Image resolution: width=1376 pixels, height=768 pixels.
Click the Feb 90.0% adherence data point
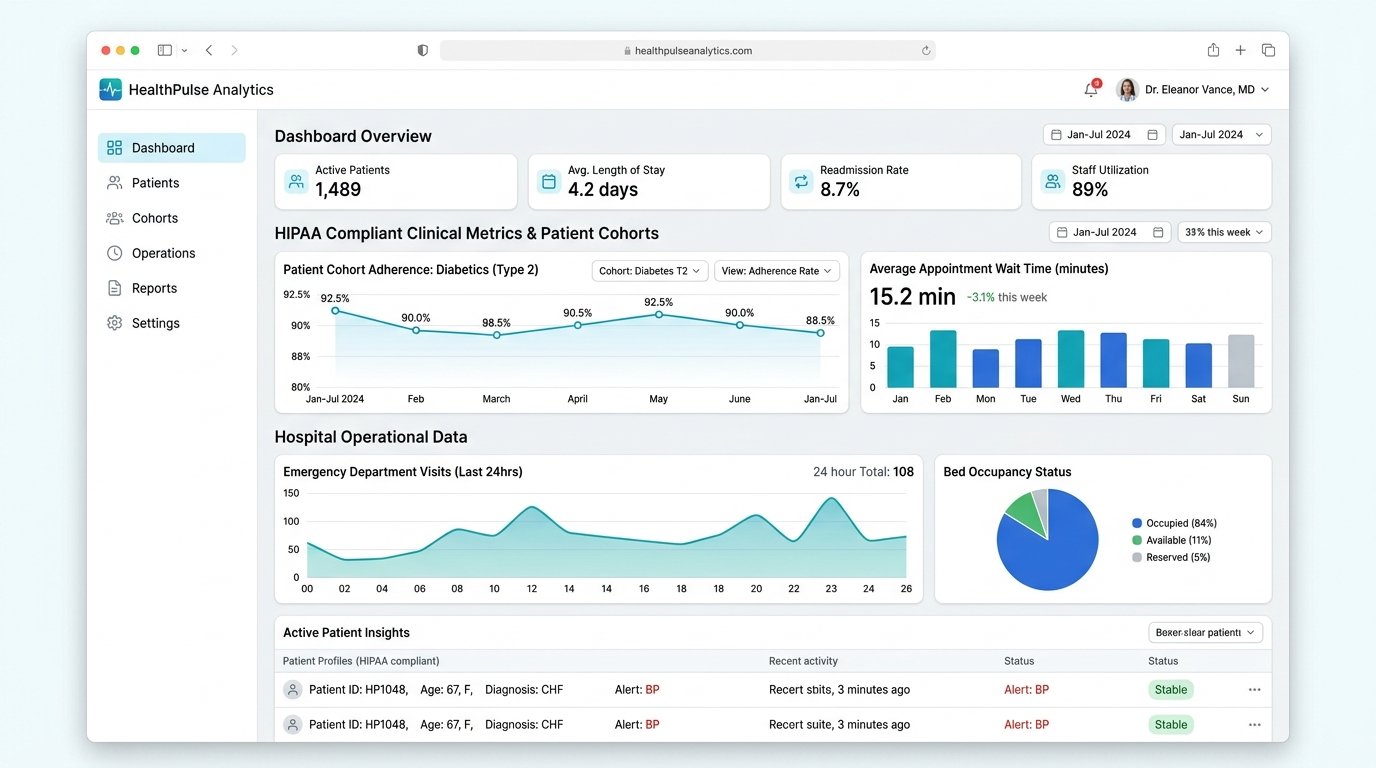coord(416,330)
